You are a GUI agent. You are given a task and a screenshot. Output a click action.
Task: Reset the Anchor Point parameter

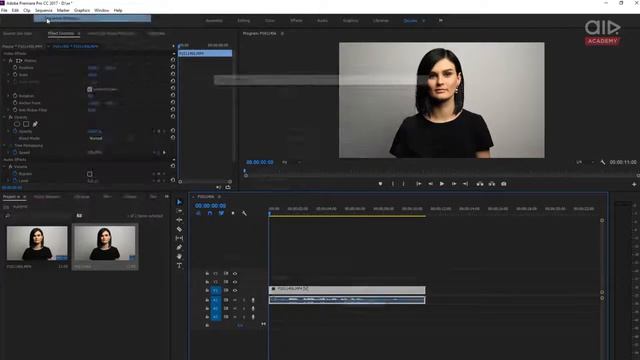[x=173, y=102]
